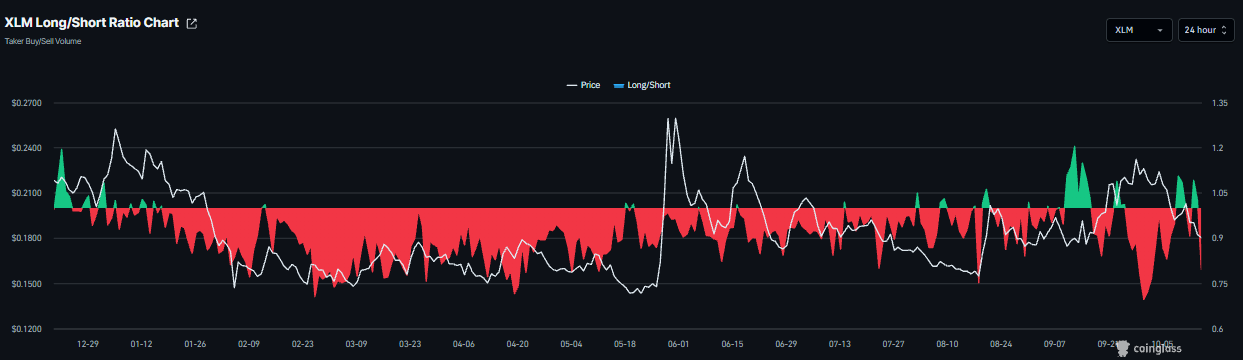The width and height of the screenshot is (1243, 360).
Task: Click the white Price legend line marker
Action: (572, 85)
